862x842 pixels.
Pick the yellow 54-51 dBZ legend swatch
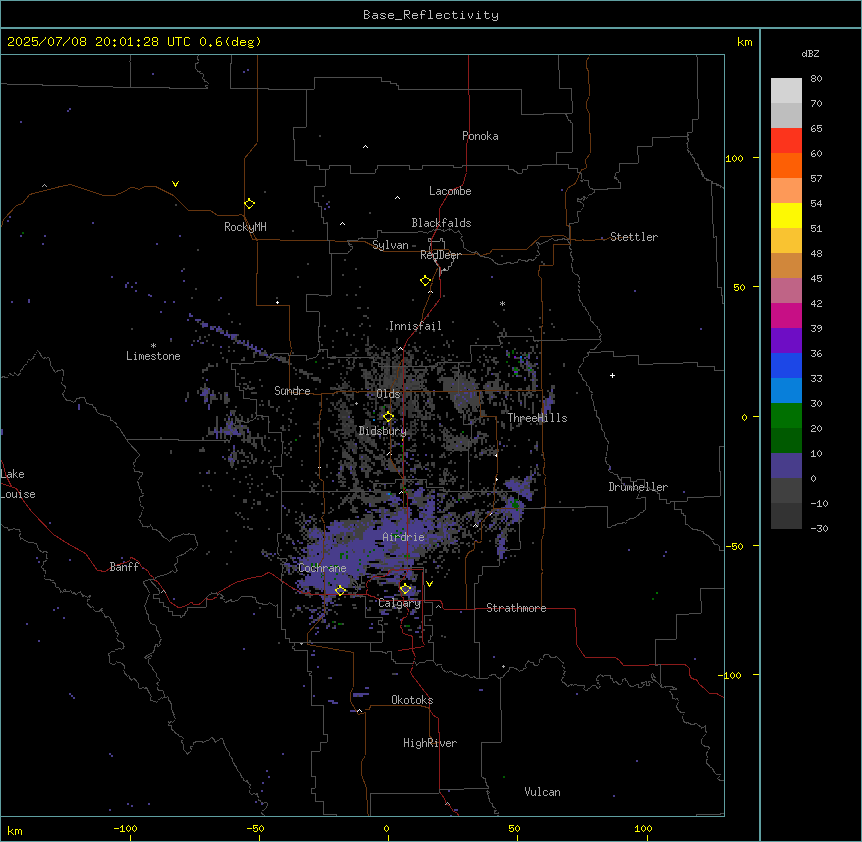(786, 215)
